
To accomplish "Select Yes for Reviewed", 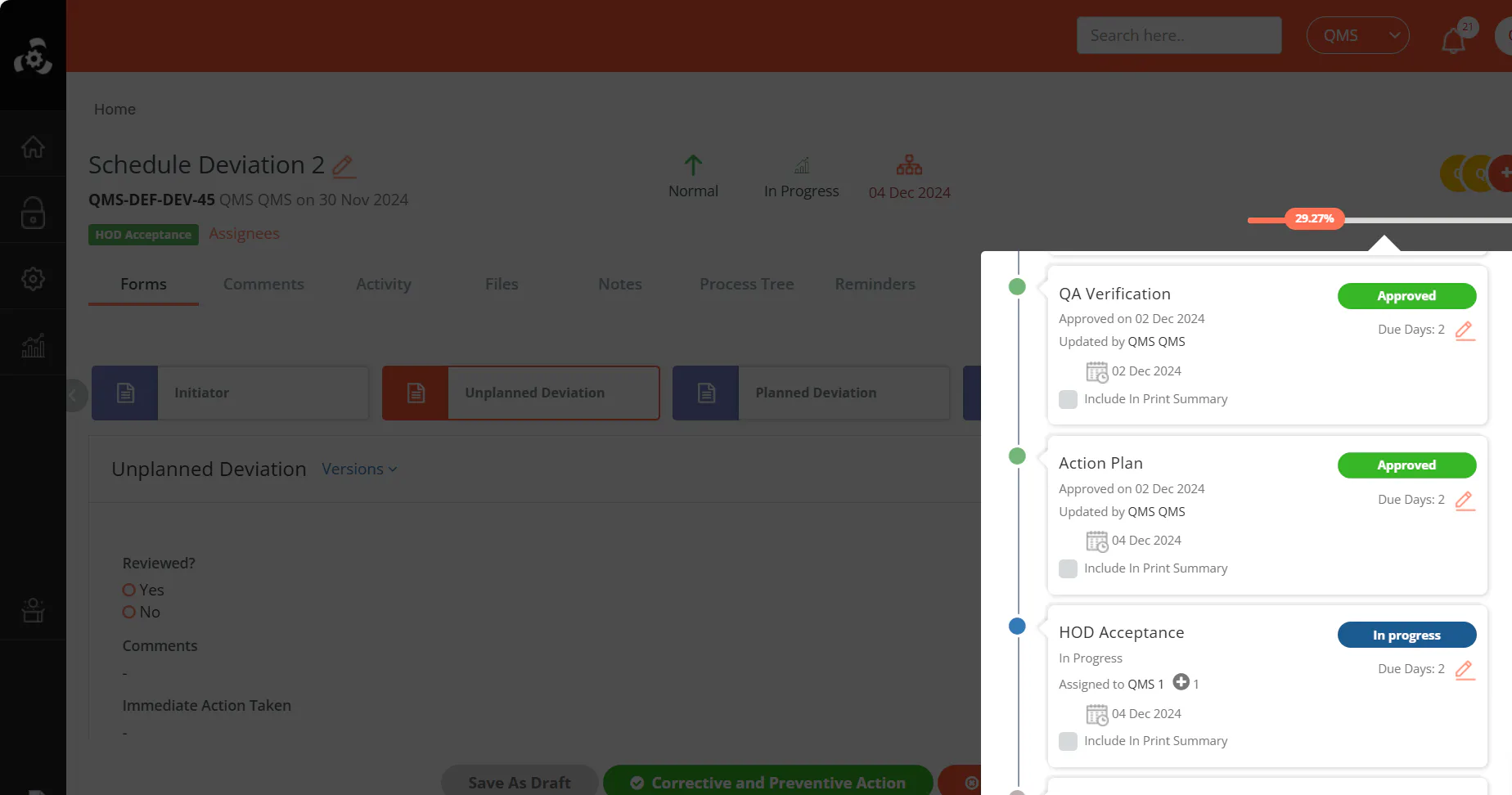I will click(128, 590).
